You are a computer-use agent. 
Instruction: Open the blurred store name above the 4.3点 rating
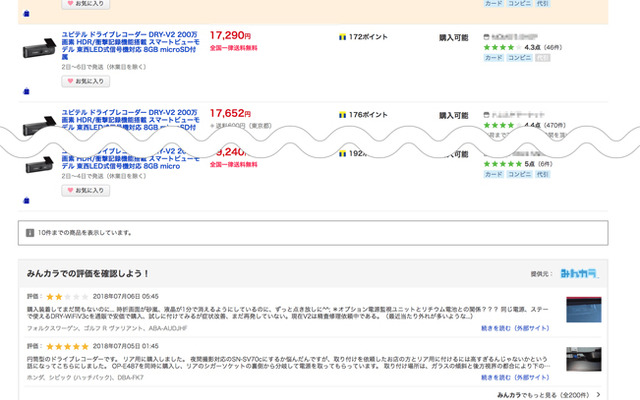[x=514, y=37]
